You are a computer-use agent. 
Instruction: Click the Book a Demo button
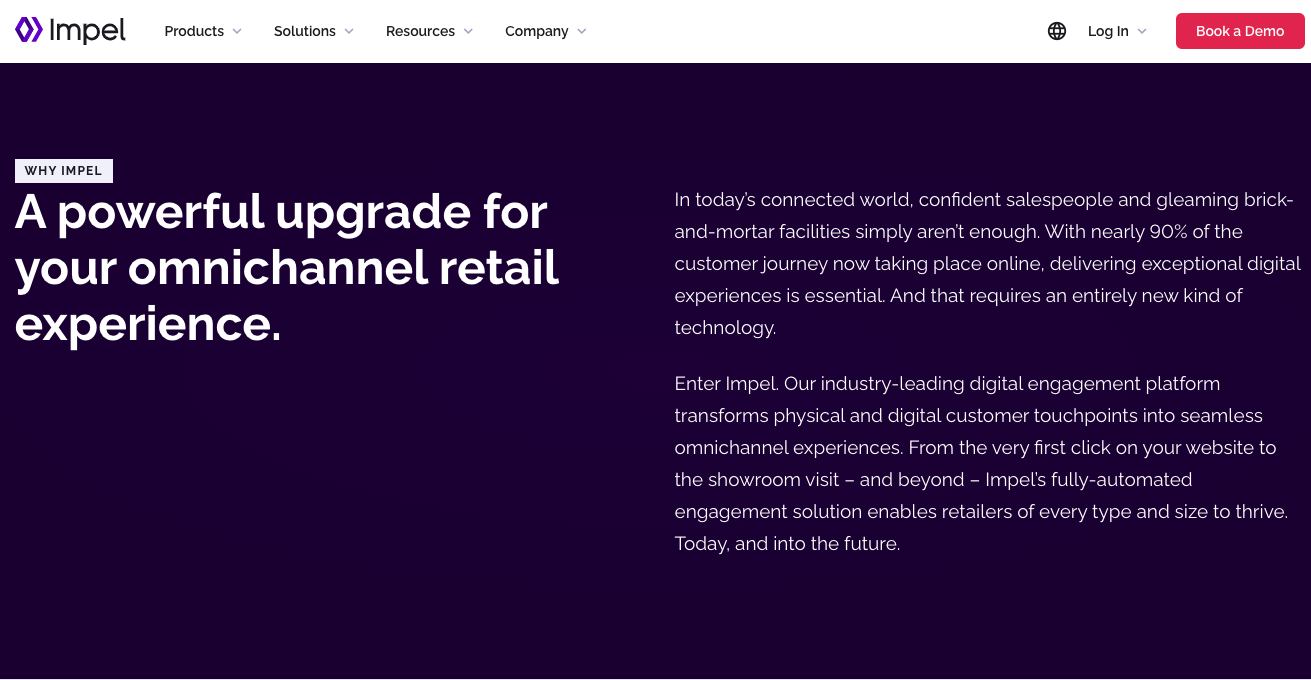tap(1240, 31)
